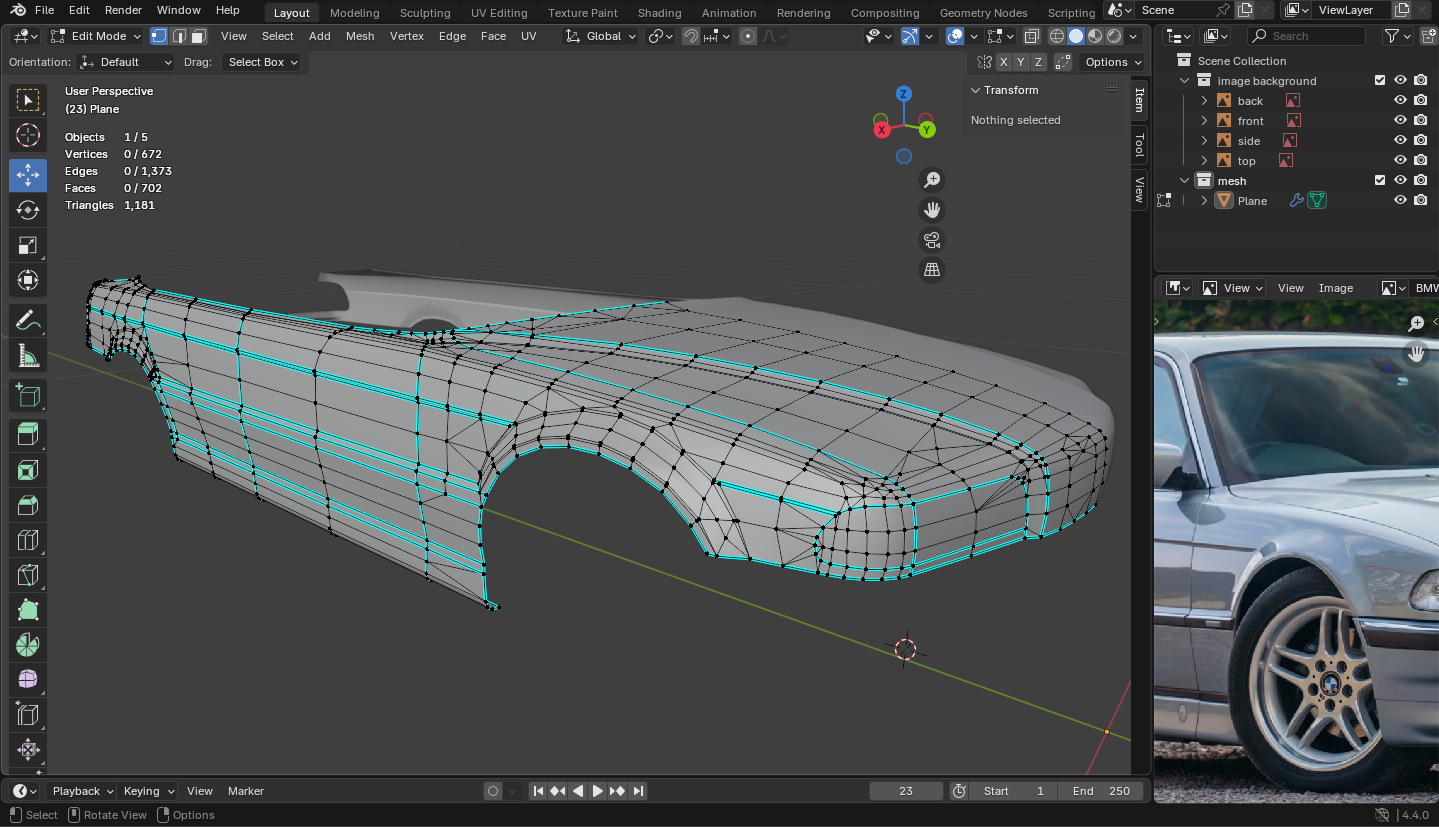This screenshot has height=827, width=1439.
Task: Open the Global transform orientation dropdown
Action: 600,36
